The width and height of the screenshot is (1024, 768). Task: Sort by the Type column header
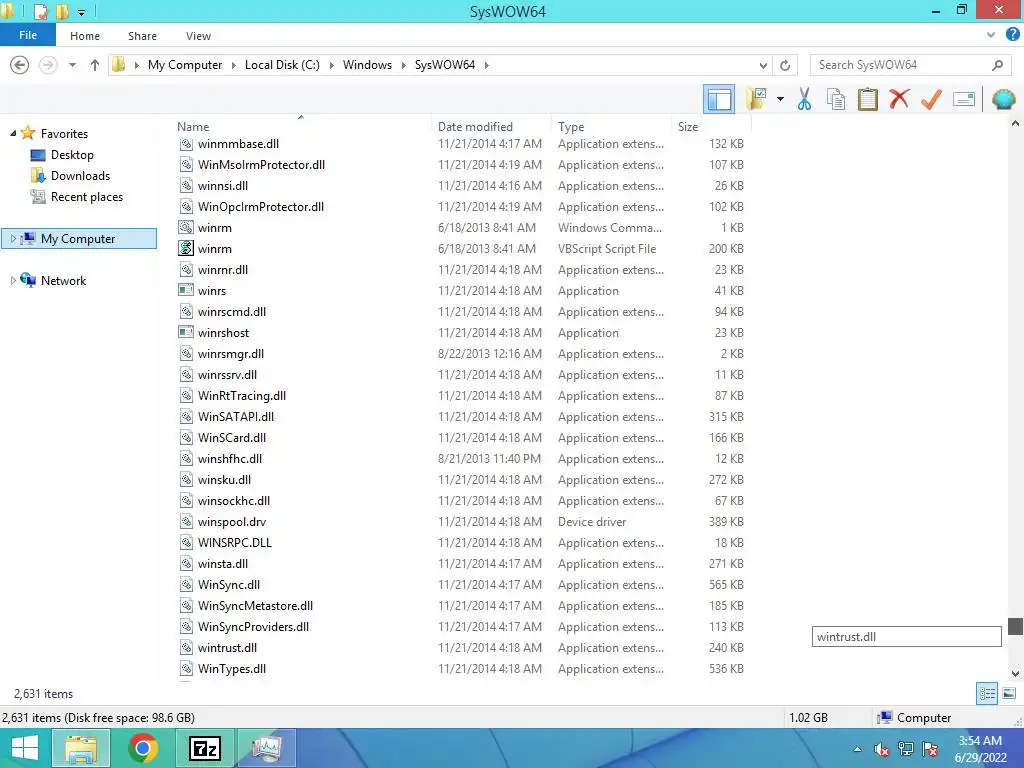pos(611,127)
